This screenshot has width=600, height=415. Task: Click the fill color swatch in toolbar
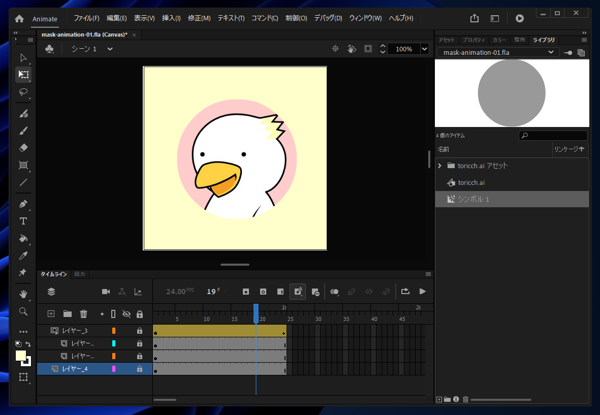coord(21,355)
